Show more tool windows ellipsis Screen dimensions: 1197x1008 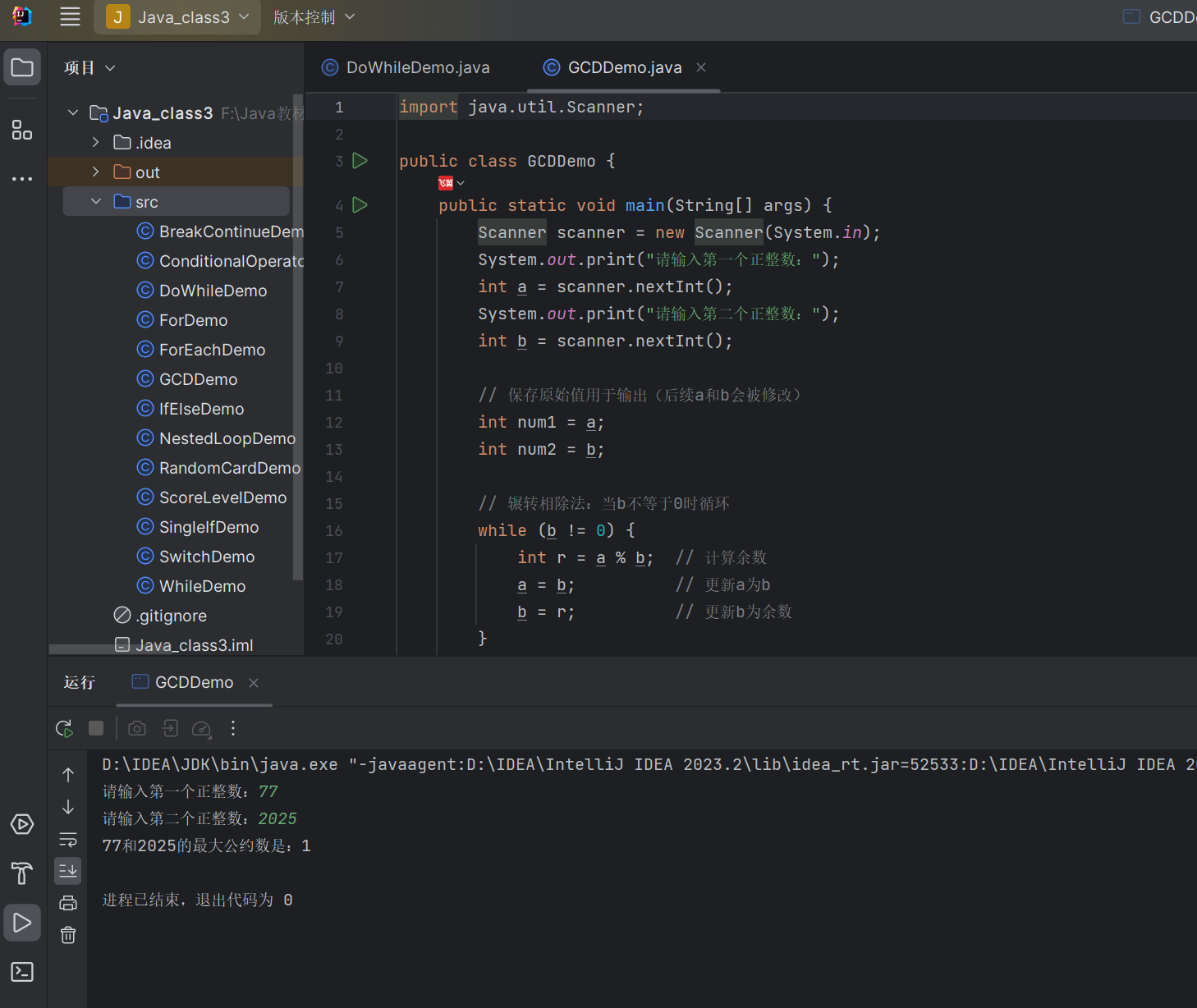22,178
